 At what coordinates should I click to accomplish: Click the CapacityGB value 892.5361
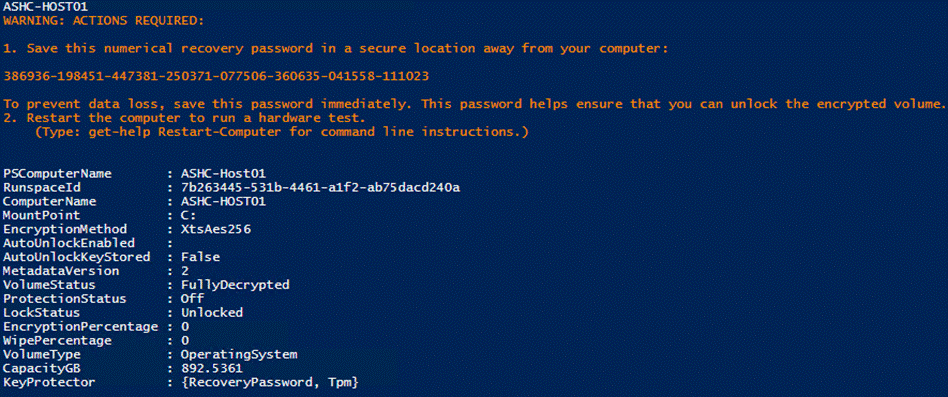[212, 368]
